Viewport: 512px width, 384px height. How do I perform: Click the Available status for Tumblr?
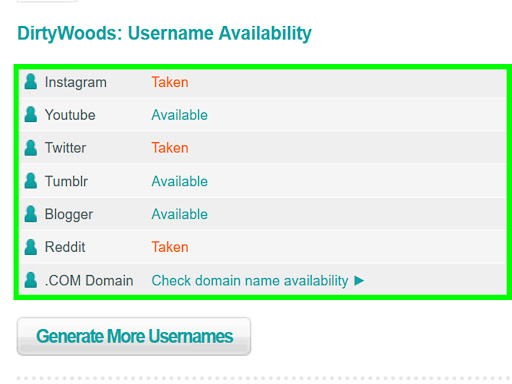[x=180, y=181]
